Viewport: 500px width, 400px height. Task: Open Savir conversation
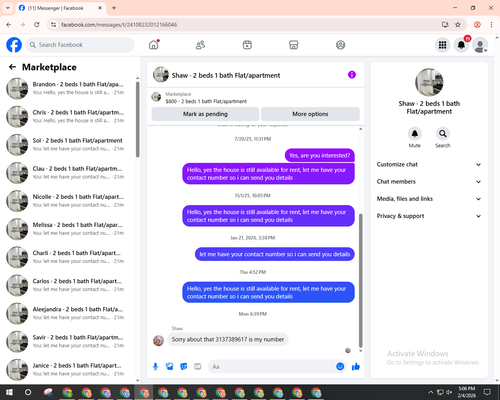[x=68, y=341]
